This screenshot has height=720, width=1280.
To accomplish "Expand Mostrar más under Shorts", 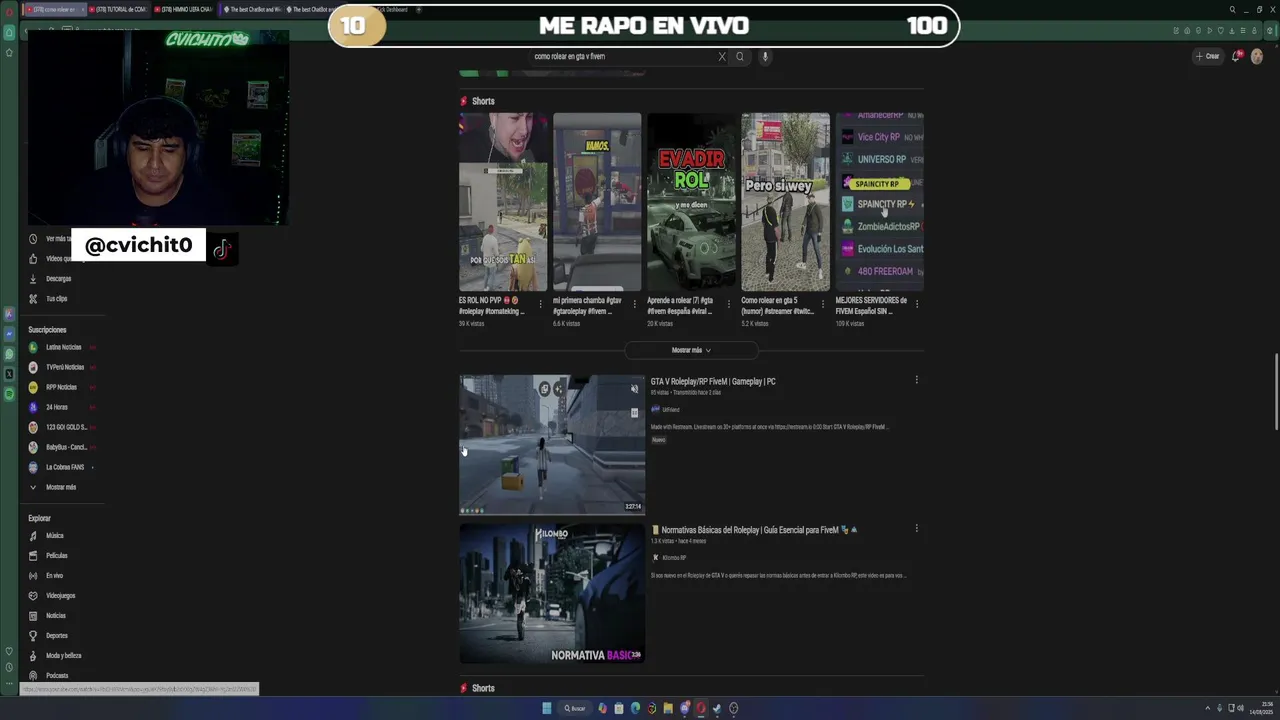I will click(x=691, y=350).
